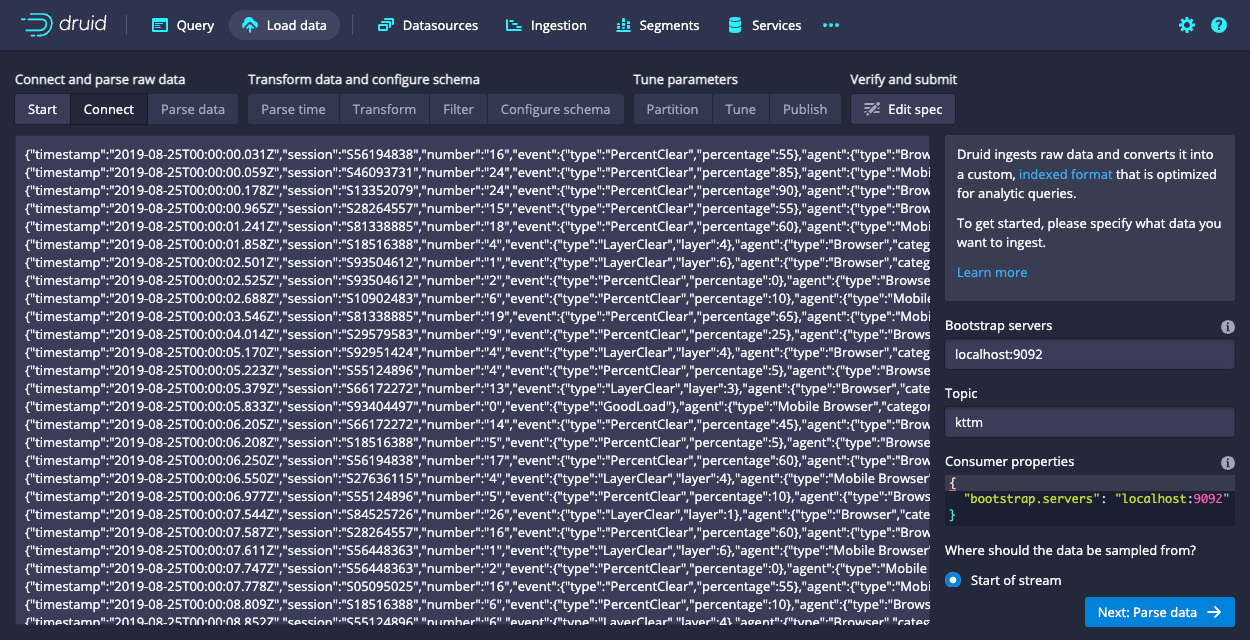Go back to the Start step
This screenshot has width=1250, height=640.
click(x=42, y=109)
